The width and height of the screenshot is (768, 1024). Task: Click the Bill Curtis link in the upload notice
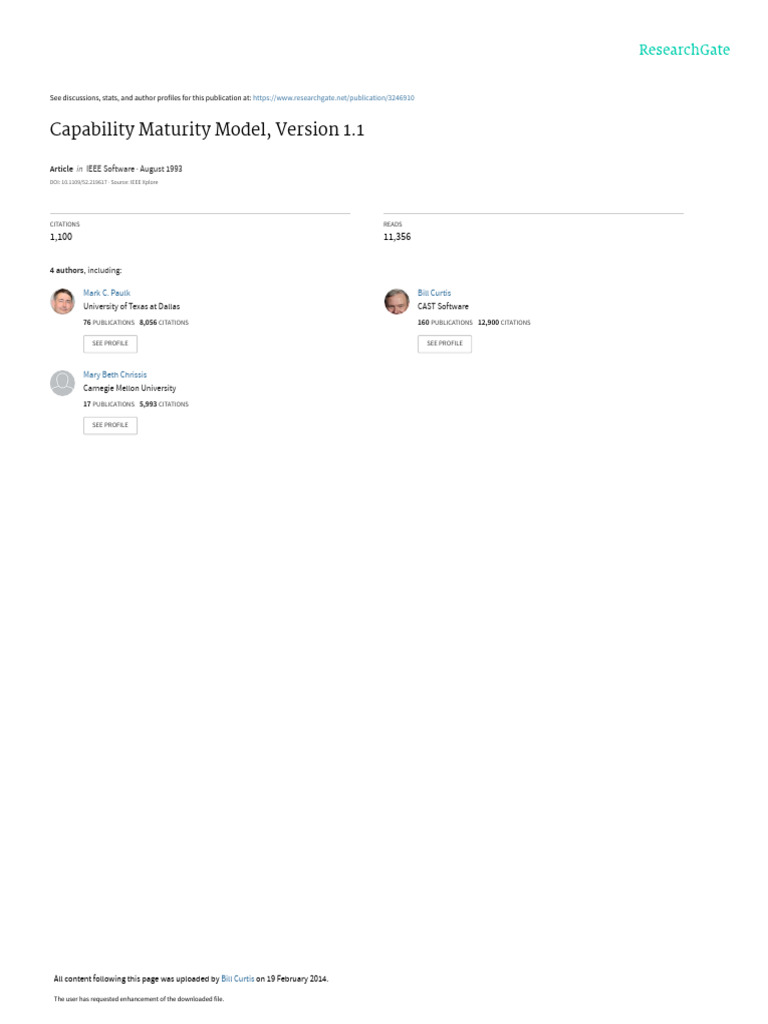point(238,978)
